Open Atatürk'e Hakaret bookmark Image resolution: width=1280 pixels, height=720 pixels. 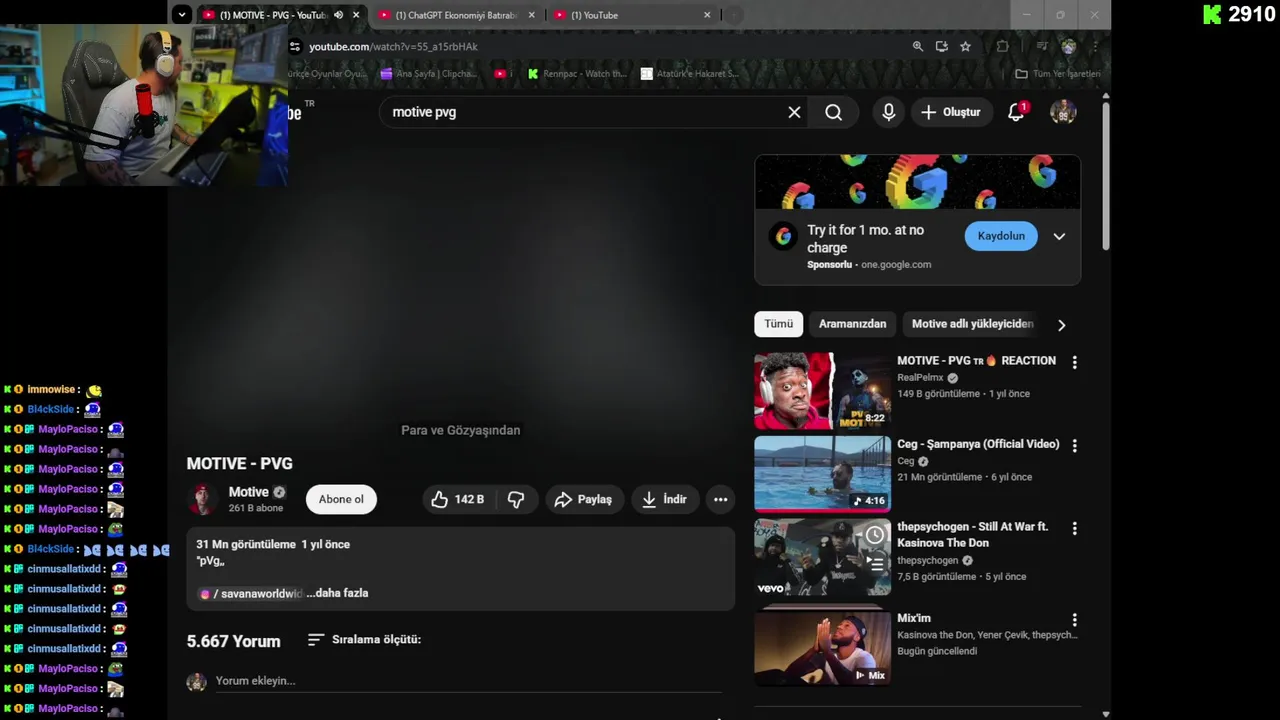pyautogui.click(x=690, y=74)
